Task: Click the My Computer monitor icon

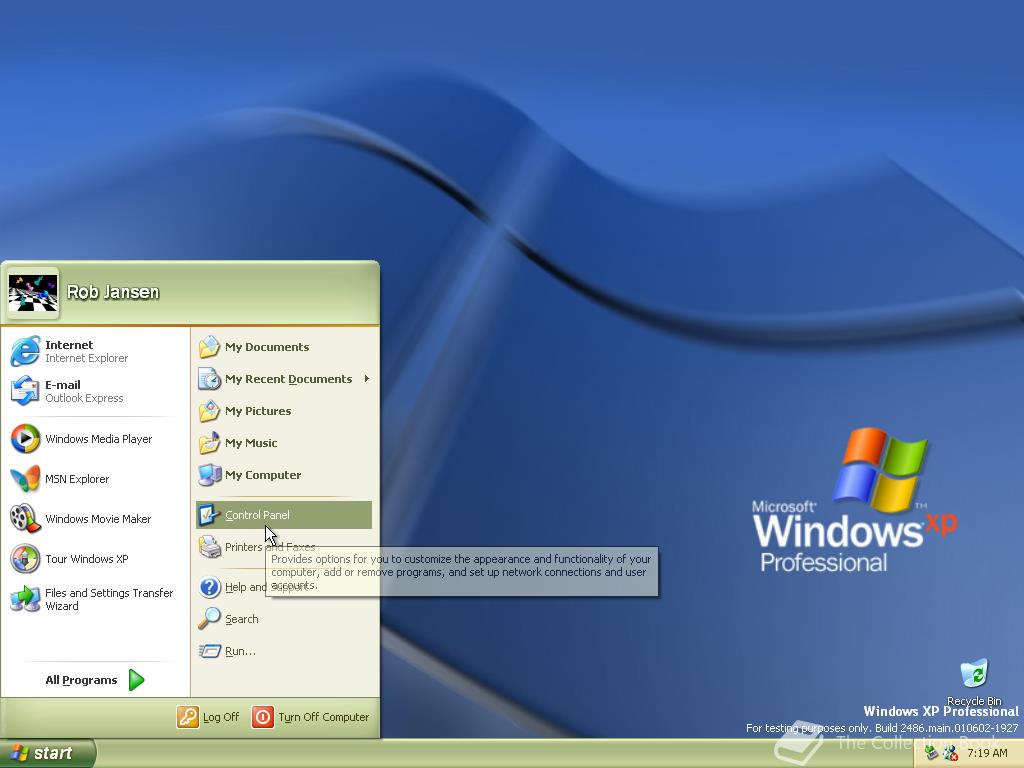Action: coord(210,475)
